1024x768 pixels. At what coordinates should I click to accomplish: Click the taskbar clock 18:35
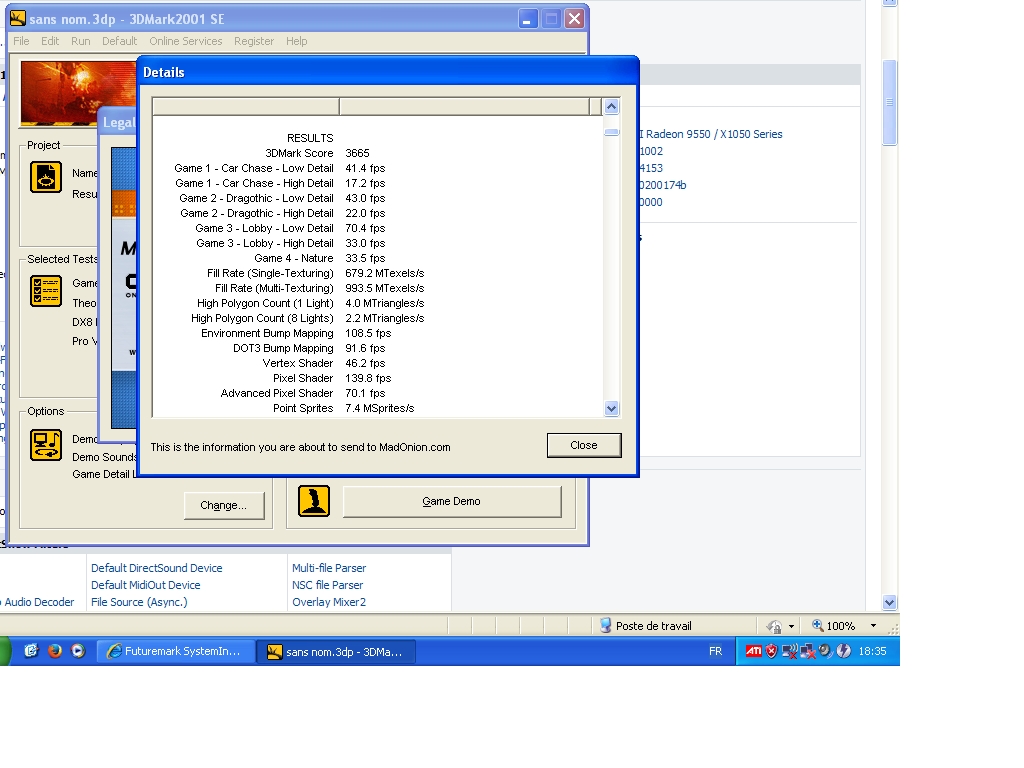pos(872,651)
